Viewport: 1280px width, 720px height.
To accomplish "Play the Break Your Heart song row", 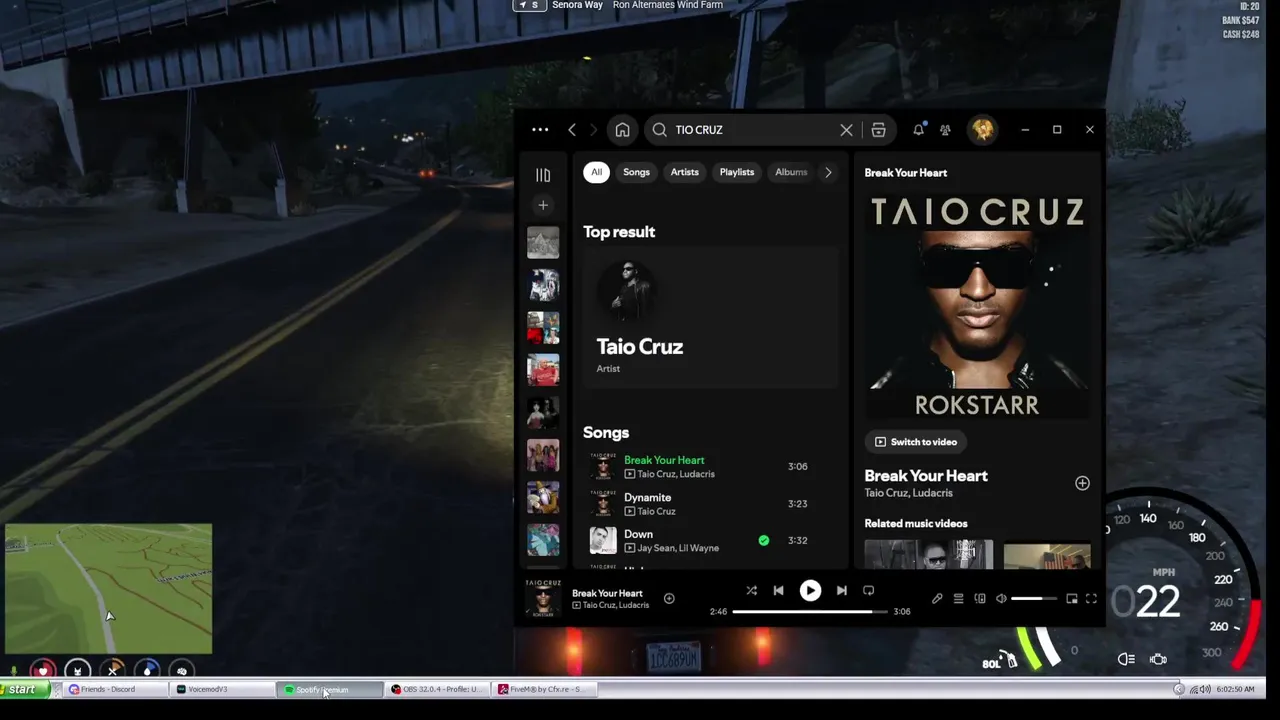I will click(x=710, y=466).
